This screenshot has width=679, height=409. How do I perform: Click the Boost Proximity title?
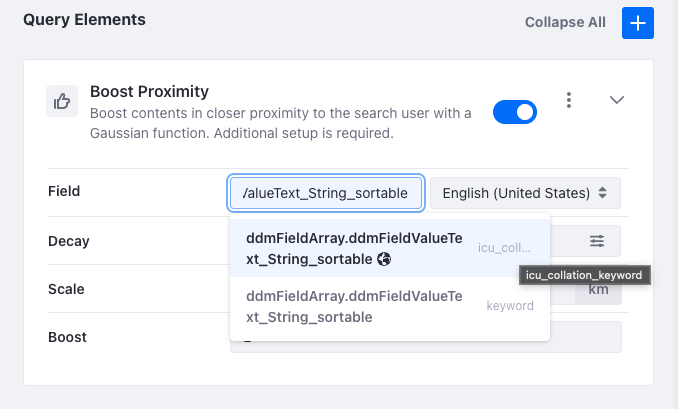click(149, 91)
